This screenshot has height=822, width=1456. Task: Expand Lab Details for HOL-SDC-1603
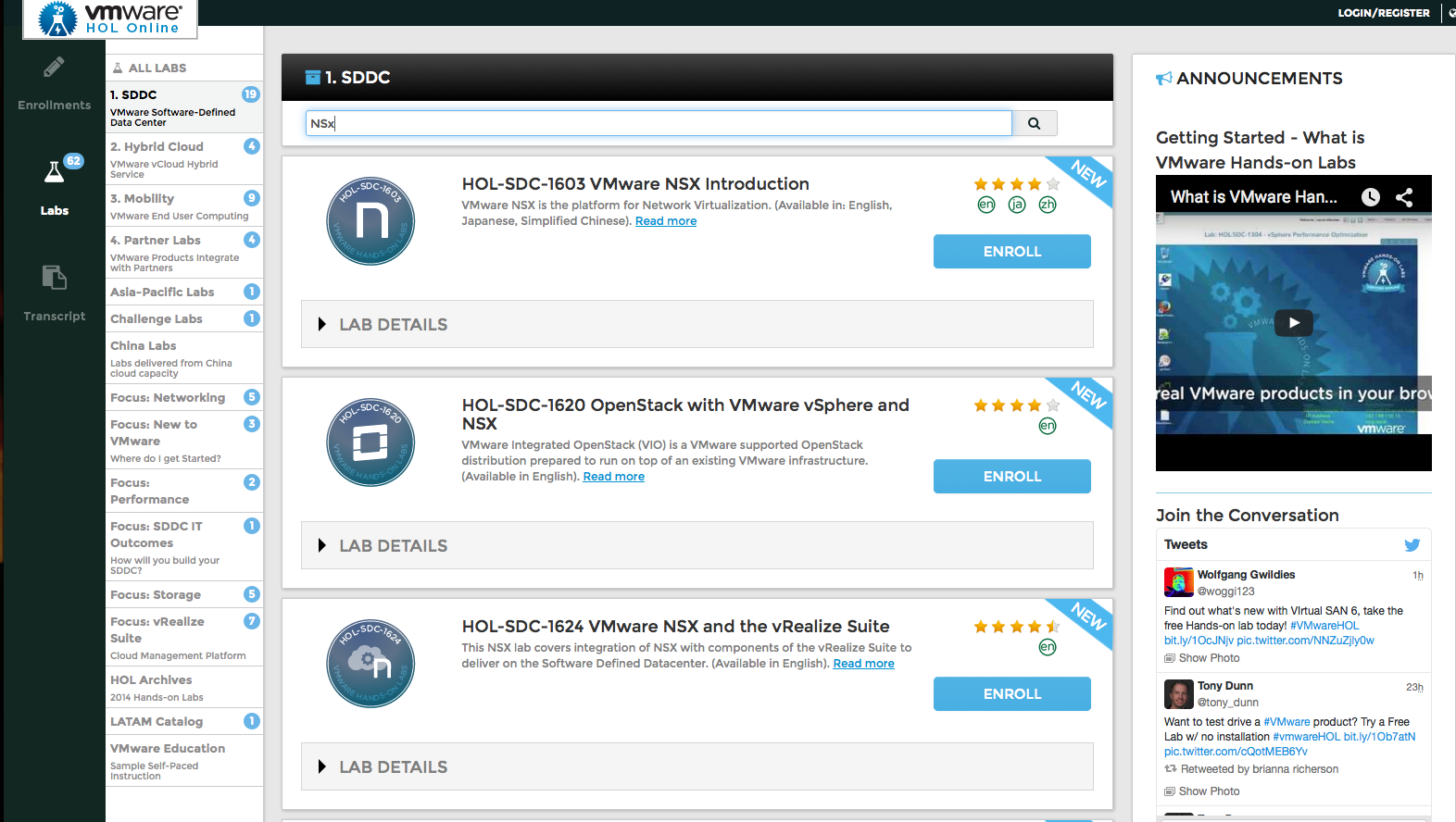[x=697, y=324]
